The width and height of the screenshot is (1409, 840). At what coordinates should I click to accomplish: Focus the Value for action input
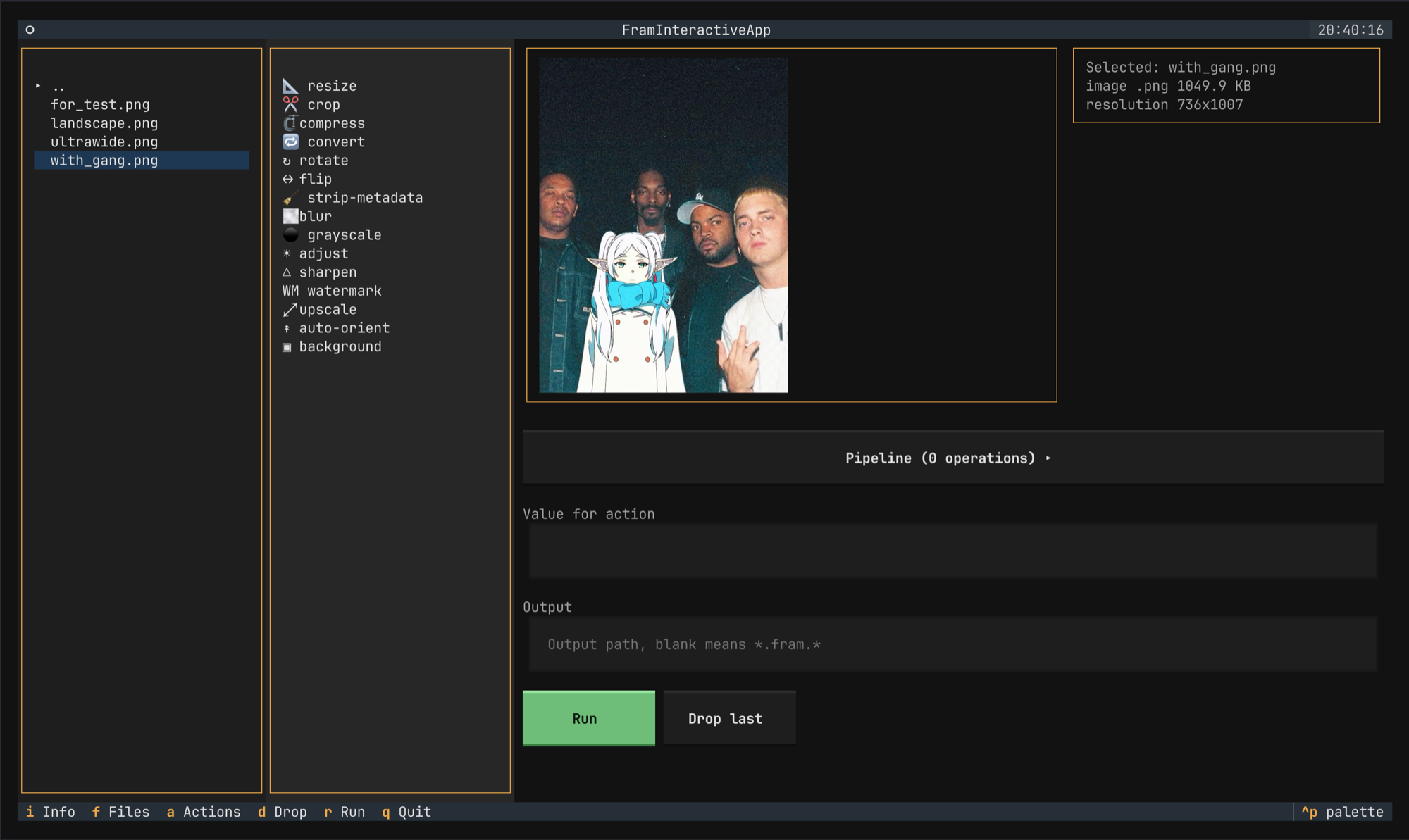[953, 551]
